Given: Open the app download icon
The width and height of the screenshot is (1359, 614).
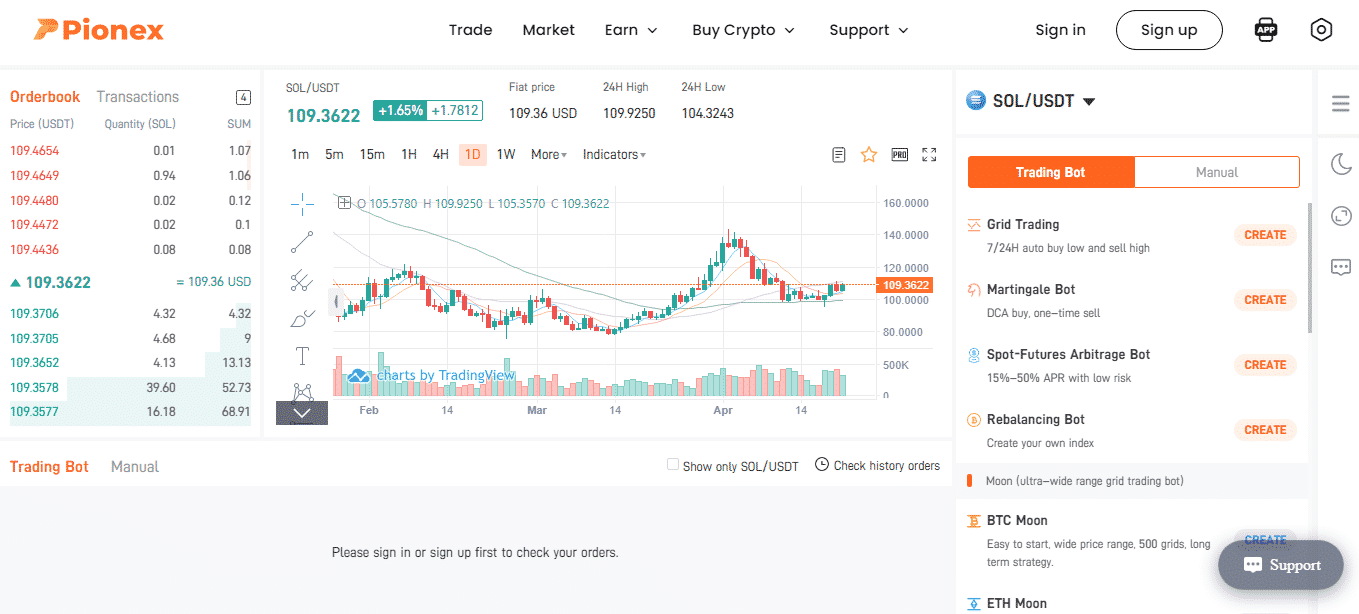Looking at the screenshot, I should click(x=1266, y=30).
